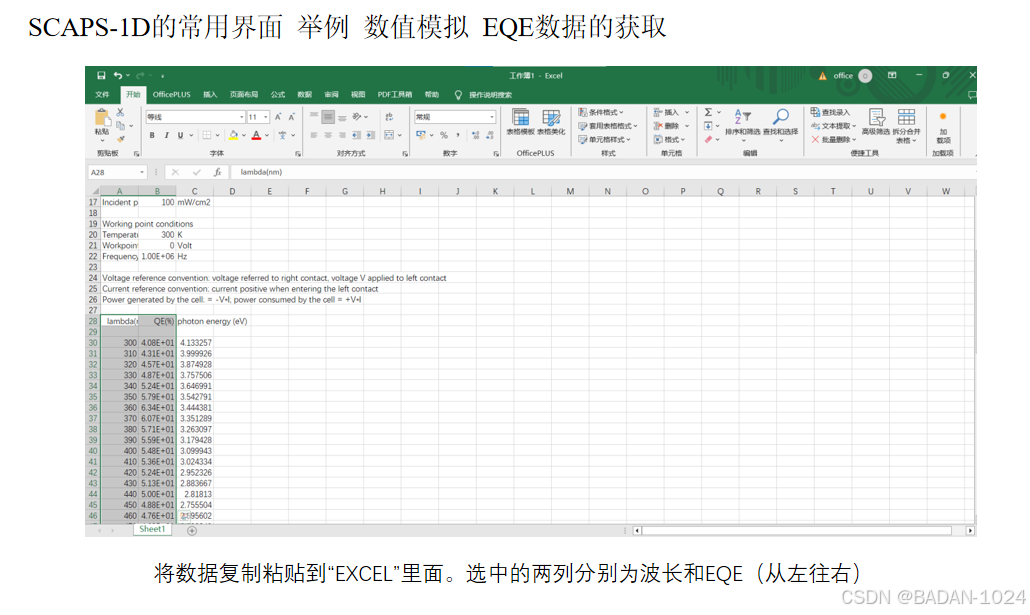Image resolution: width=1030 pixels, height=615 pixels.
Task: Click the Cut scissors icon
Action: (120, 112)
